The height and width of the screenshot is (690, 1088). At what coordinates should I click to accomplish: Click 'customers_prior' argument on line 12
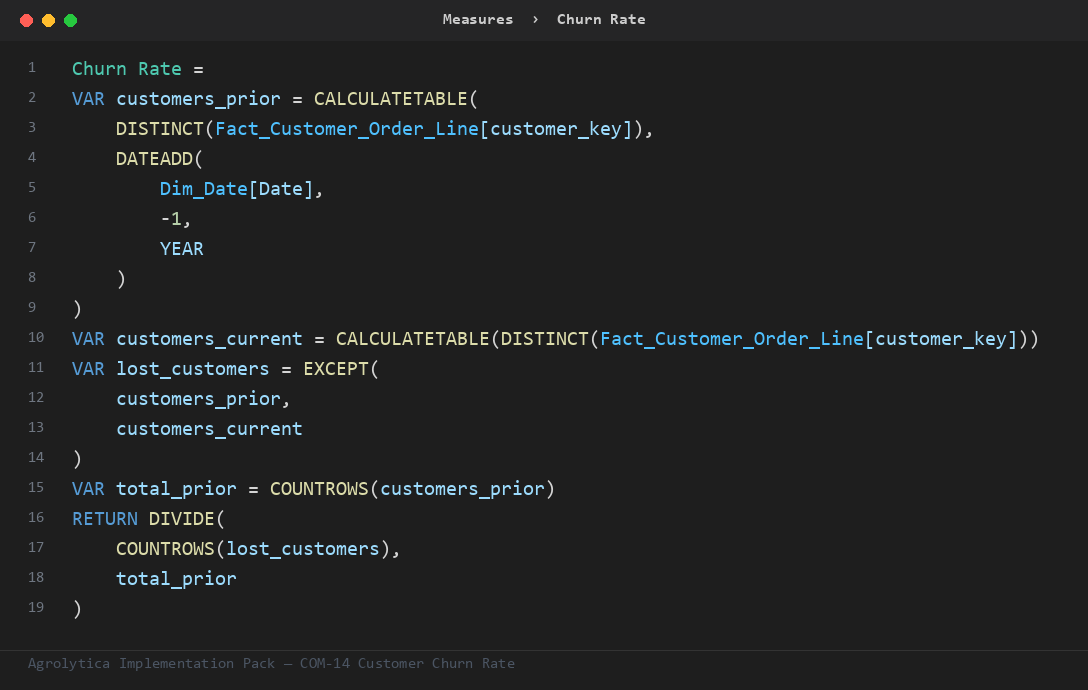tap(198, 398)
